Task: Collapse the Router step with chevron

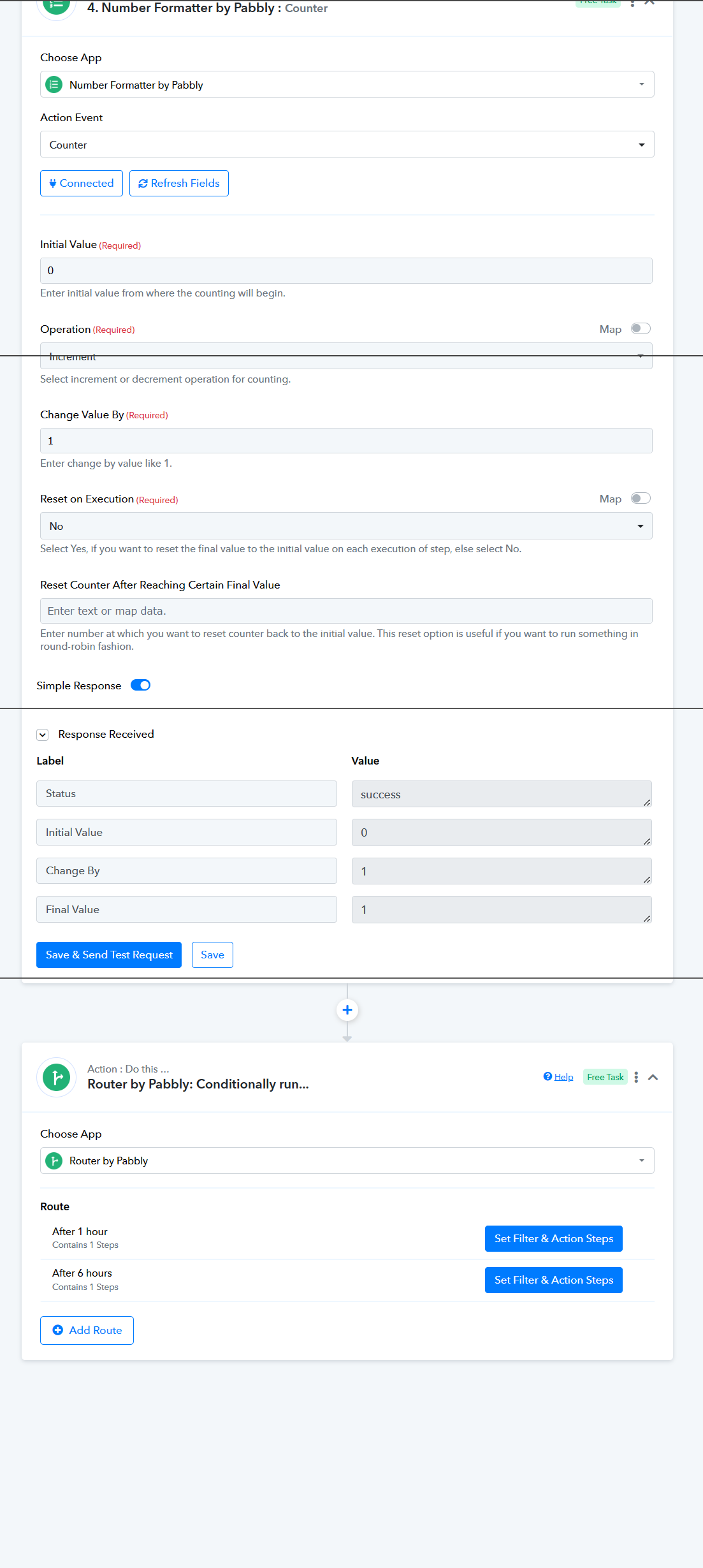Action: (653, 1077)
